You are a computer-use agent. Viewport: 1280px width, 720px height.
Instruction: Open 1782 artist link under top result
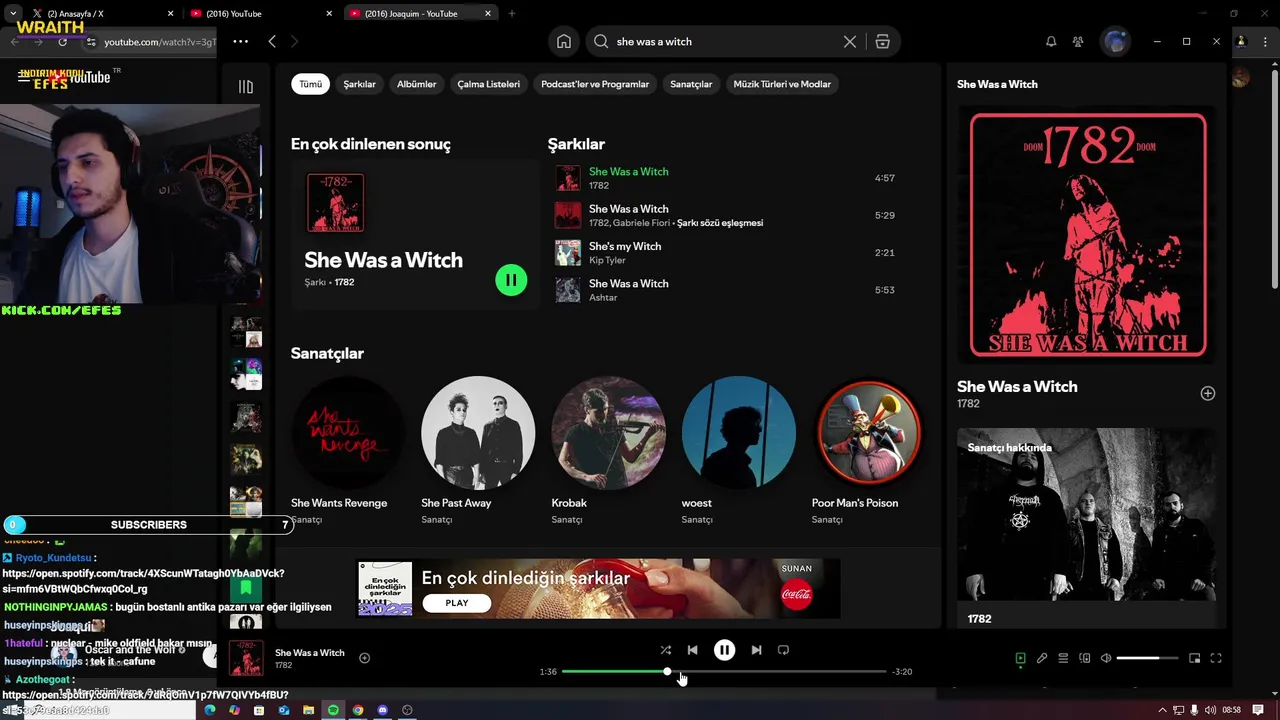click(x=344, y=282)
